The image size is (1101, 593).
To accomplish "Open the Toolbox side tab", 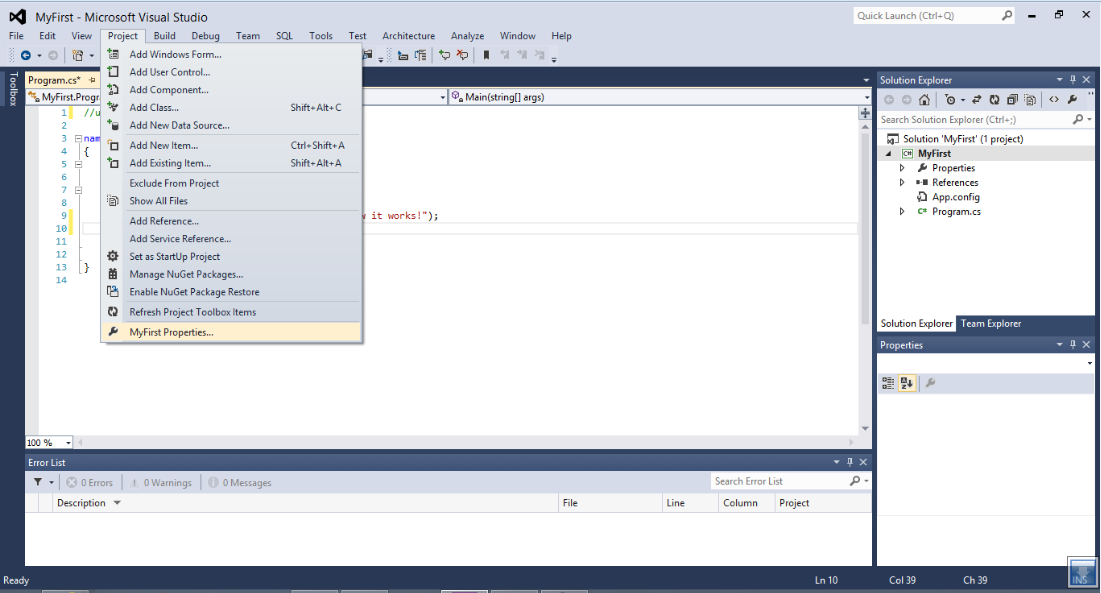I will click(13, 89).
